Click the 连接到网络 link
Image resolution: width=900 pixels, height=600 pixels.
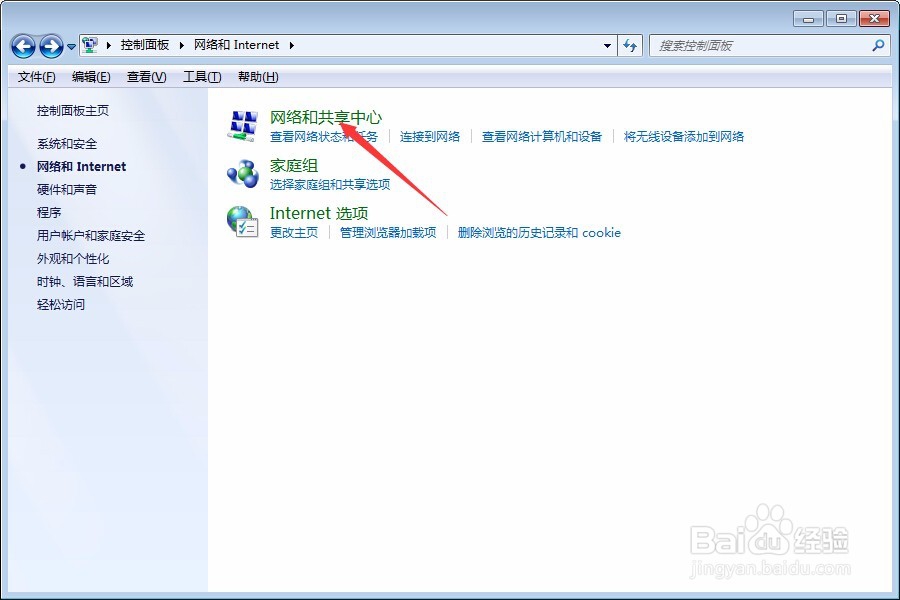tap(428, 135)
